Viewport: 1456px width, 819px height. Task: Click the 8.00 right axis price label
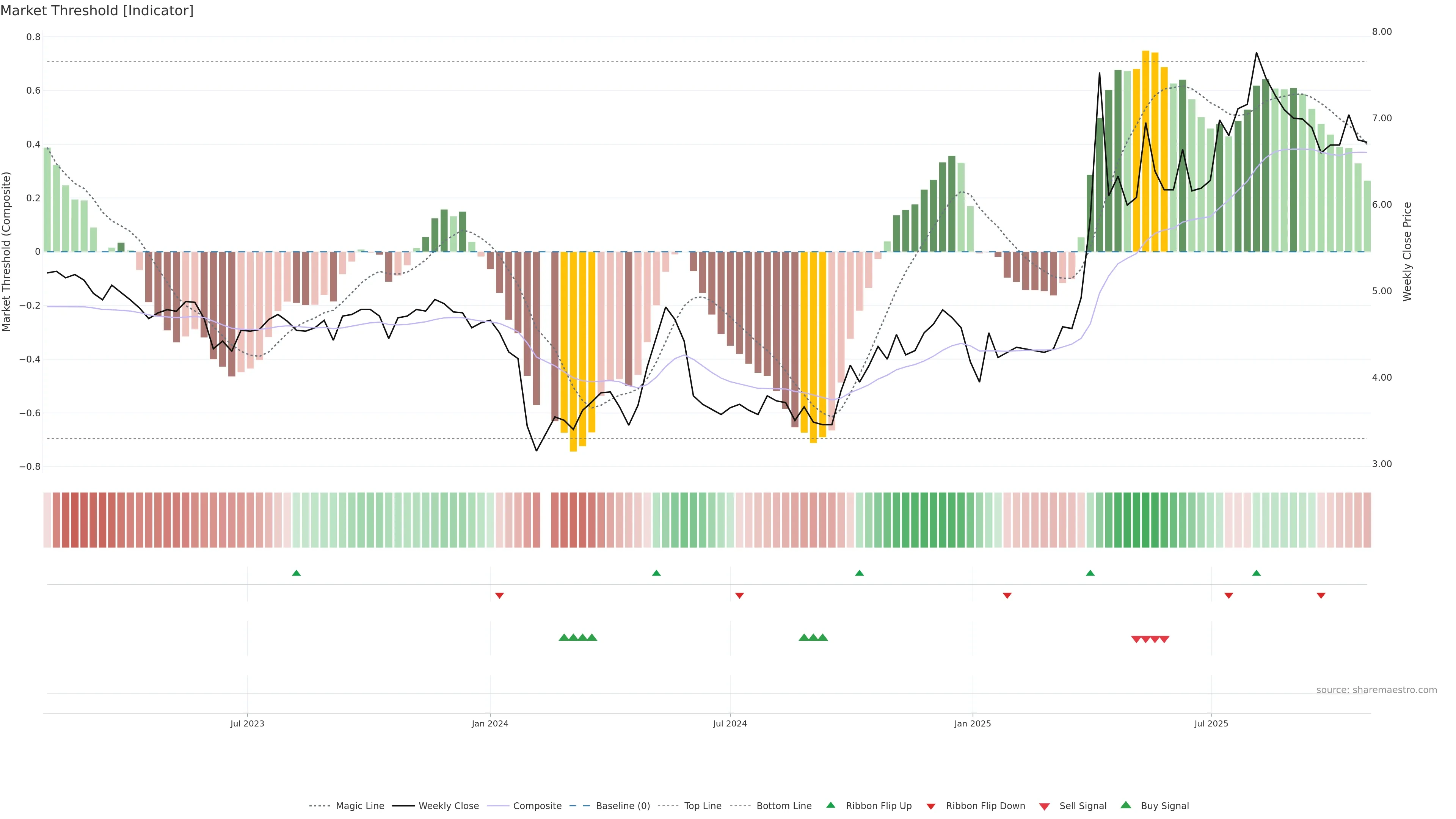tap(1381, 31)
